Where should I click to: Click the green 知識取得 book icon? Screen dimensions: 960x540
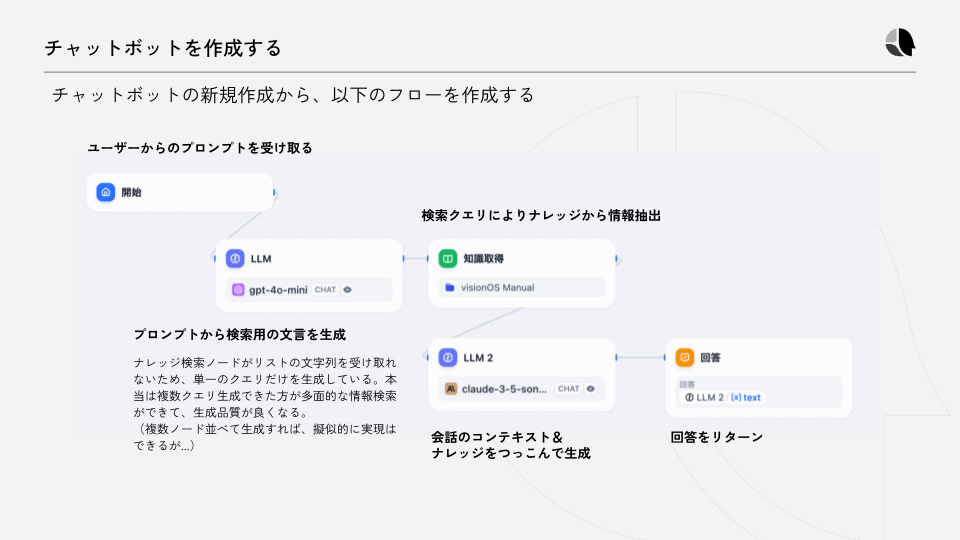(x=448, y=258)
